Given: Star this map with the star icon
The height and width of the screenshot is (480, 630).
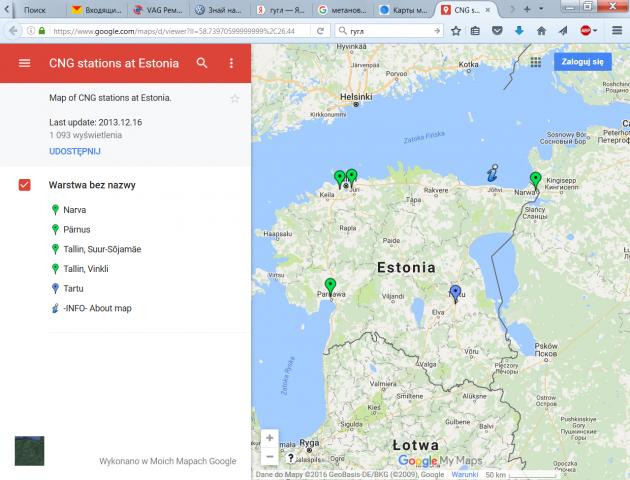Looking at the screenshot, I should [x=235, y=98].
